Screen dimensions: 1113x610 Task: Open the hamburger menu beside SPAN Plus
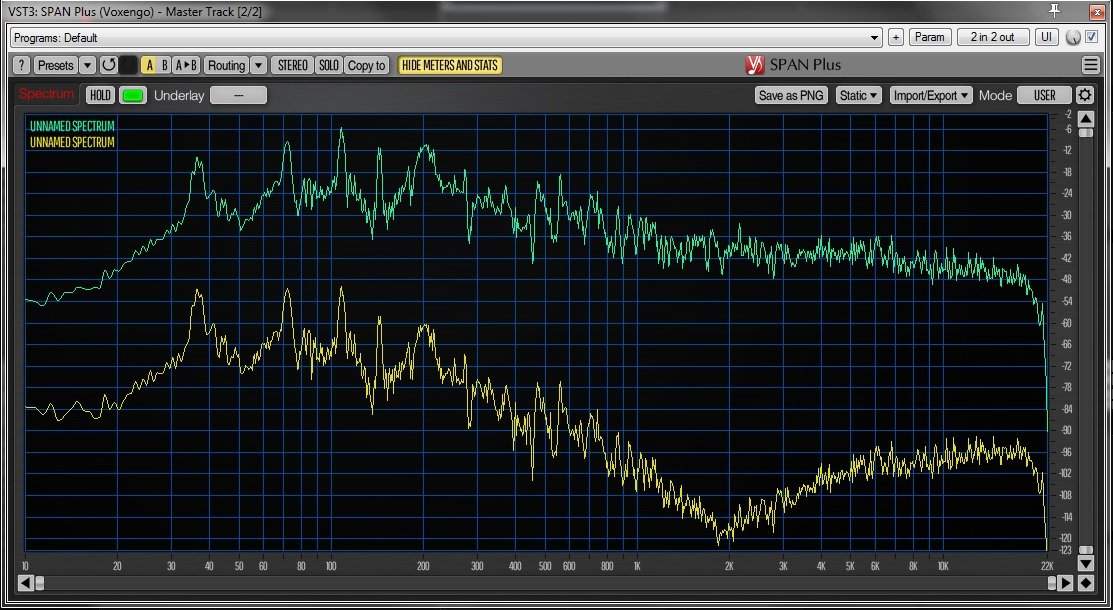[x=1090, y=65]
